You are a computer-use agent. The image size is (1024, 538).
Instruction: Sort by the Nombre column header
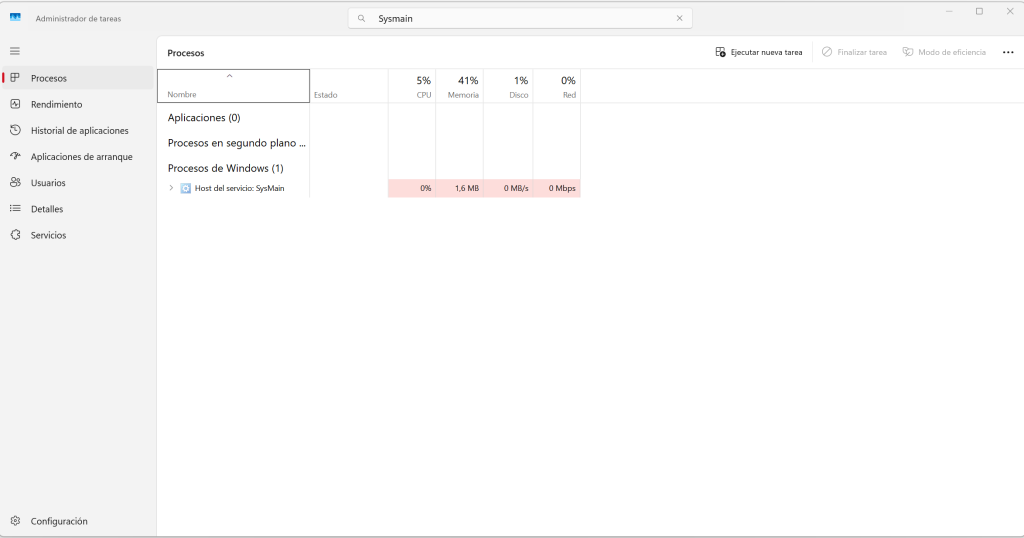(x=233, y=86)
